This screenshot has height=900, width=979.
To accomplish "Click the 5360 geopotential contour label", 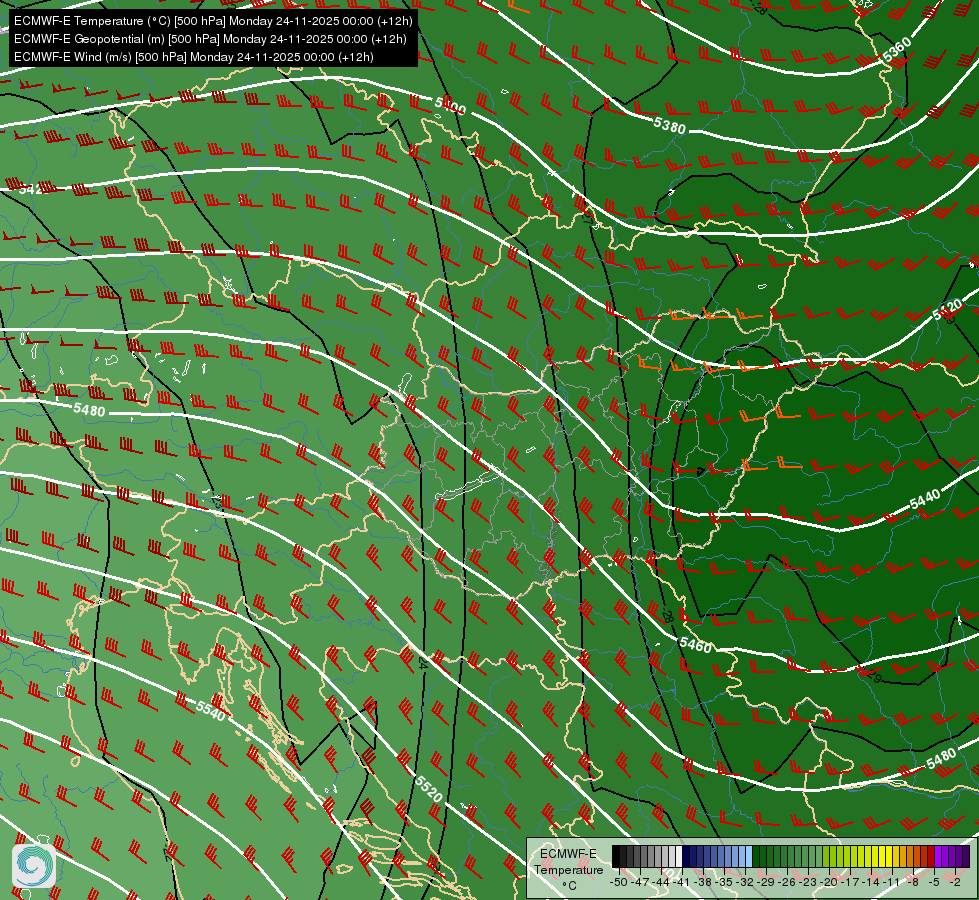I will point(898,50).
